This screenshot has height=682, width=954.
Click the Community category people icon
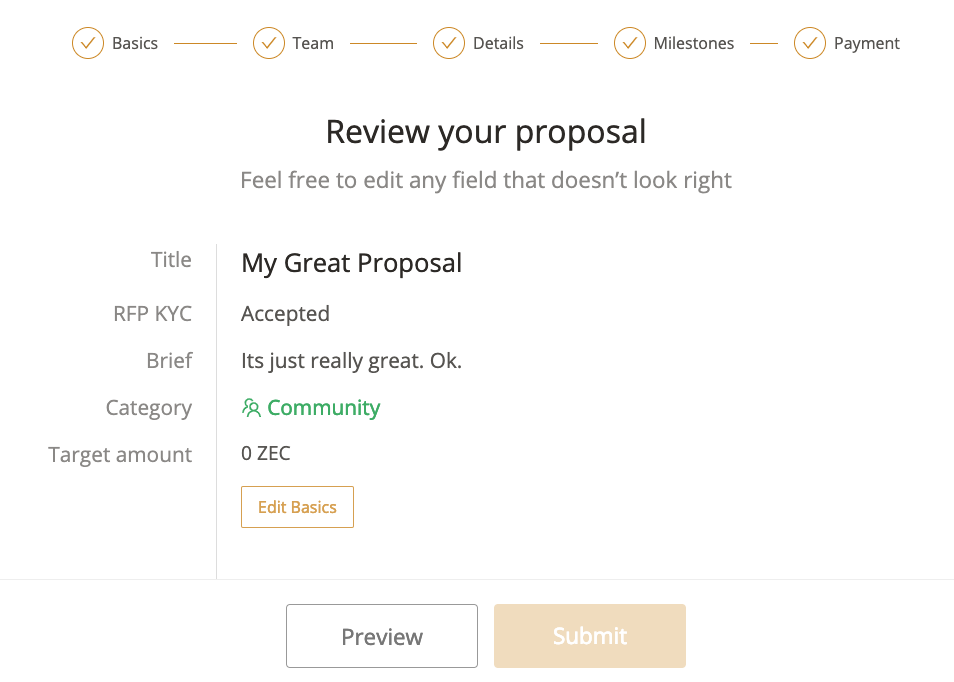click(x=251, y=408)
